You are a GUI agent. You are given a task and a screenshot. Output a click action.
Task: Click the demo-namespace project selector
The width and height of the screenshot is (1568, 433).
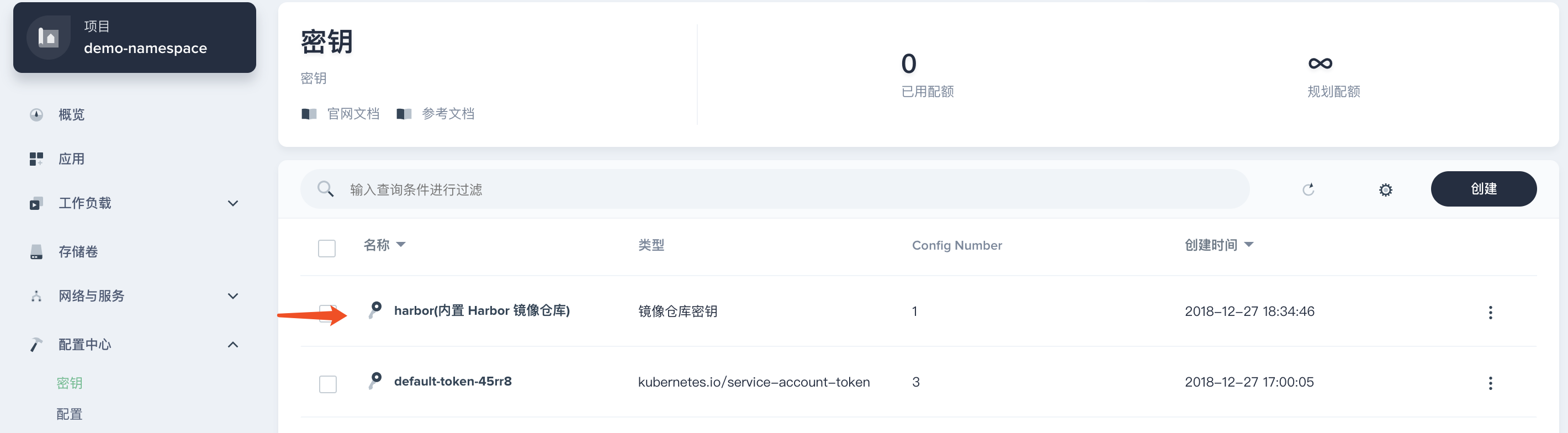tap(135, 38)
